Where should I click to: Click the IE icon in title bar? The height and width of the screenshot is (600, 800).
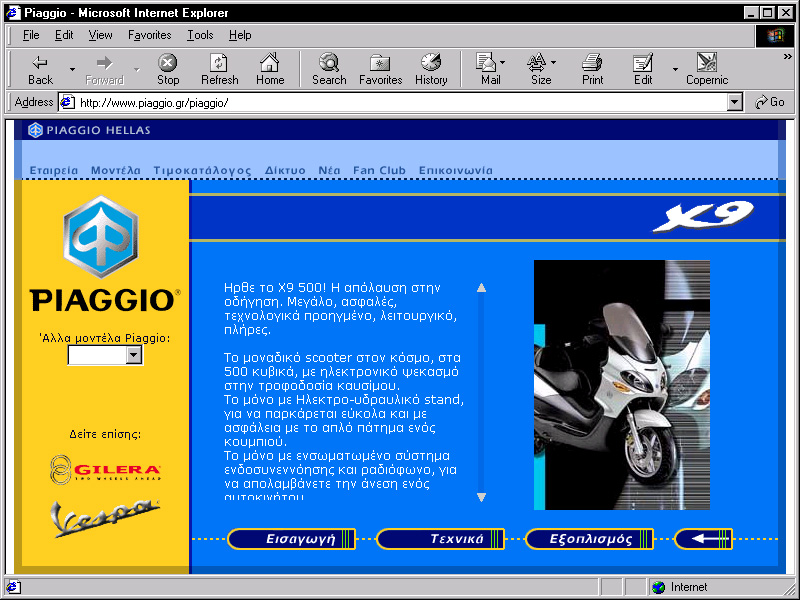pyautogui.click(x=13, y=13)
